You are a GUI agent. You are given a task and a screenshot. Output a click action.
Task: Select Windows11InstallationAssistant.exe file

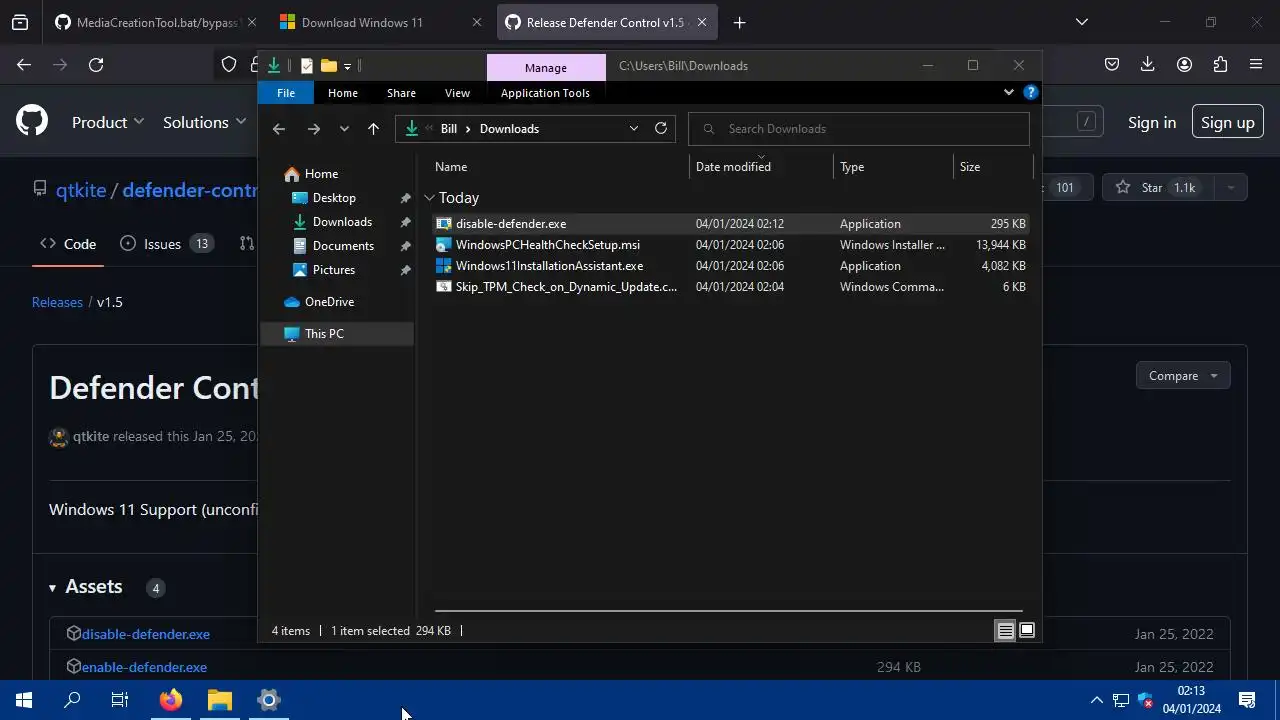pyautogui.click(x=731, y=266)
